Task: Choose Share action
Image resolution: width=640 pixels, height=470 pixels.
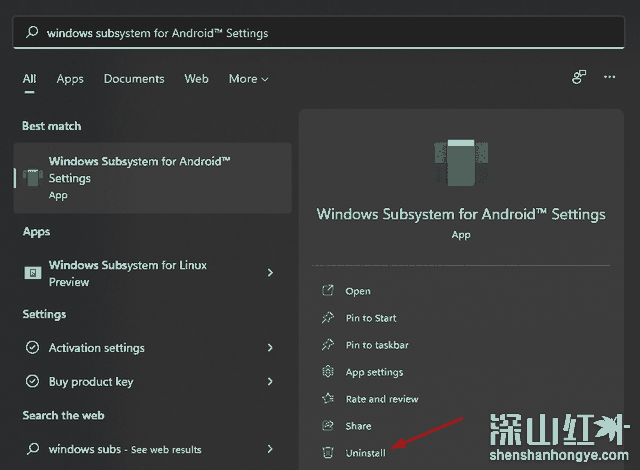Action: [x=358, y=426]
